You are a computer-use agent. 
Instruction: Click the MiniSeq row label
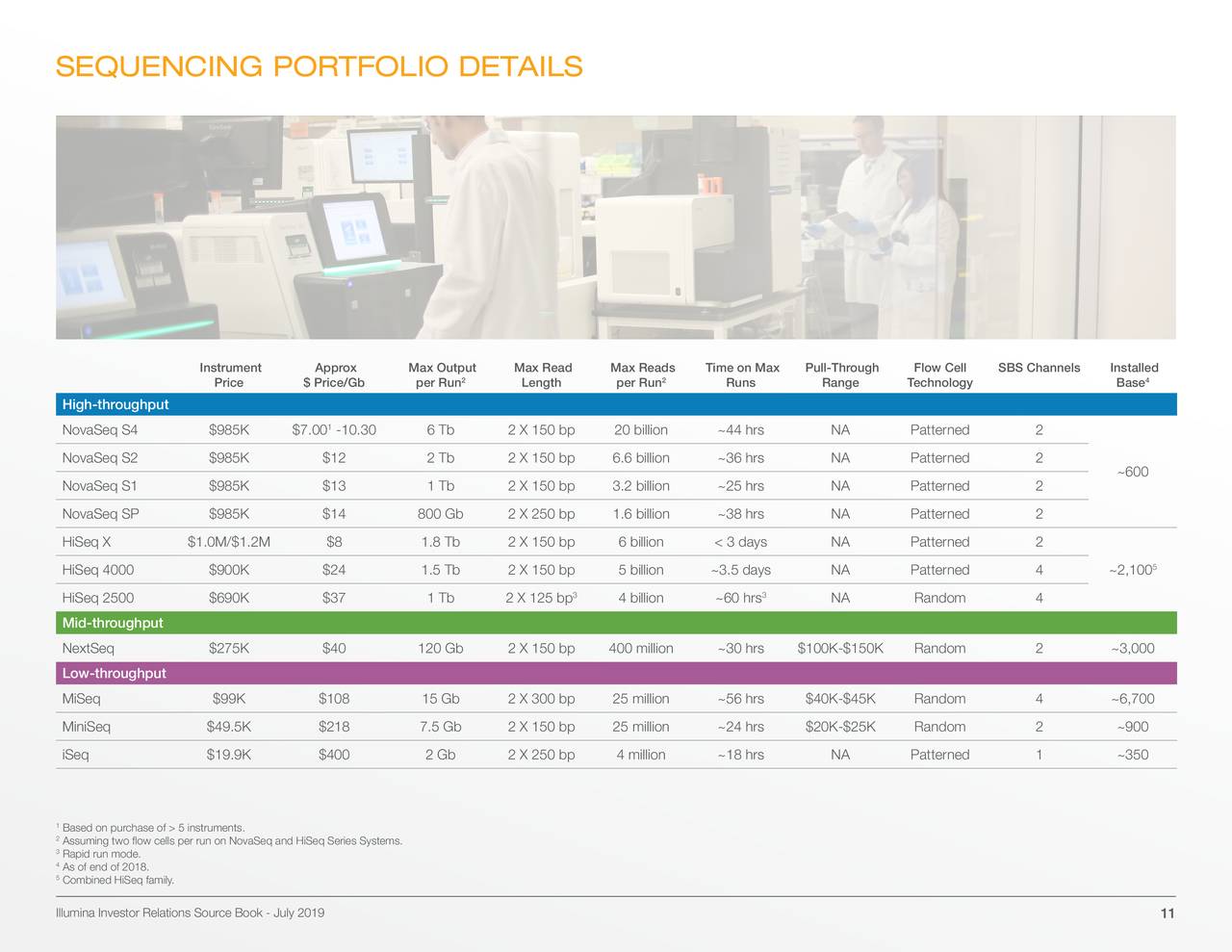(87, 727)
